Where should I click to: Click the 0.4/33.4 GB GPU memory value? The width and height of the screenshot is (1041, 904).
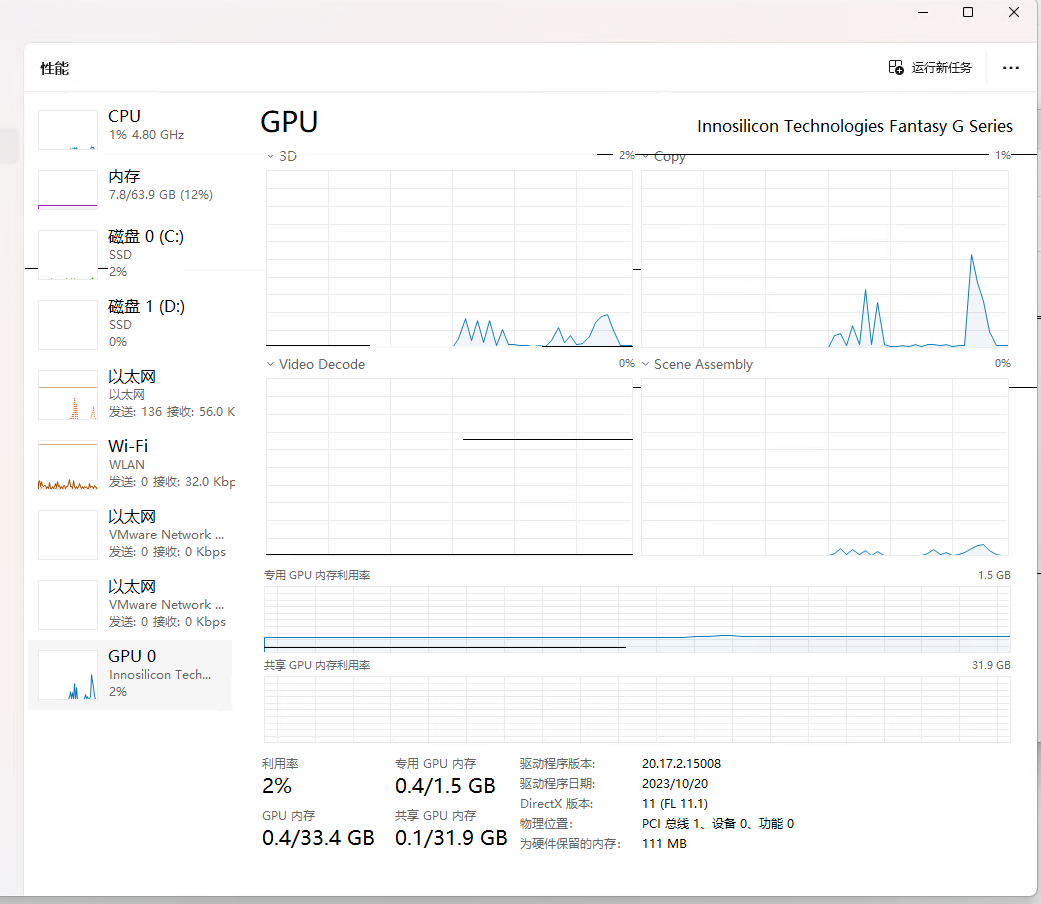[318, 838]
